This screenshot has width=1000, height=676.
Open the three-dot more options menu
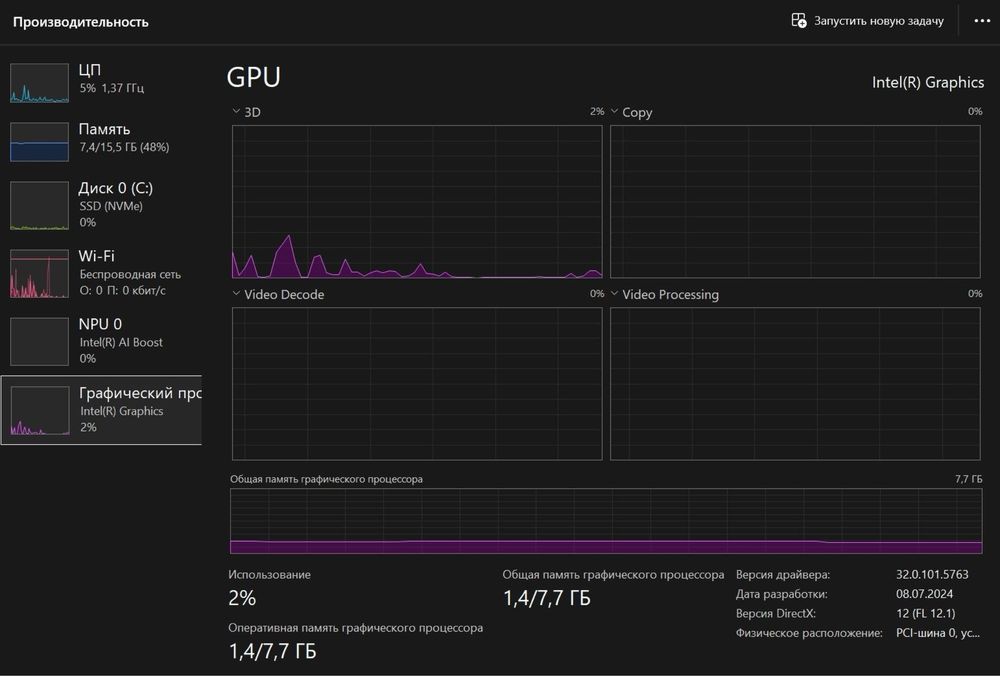pos(981,21)
